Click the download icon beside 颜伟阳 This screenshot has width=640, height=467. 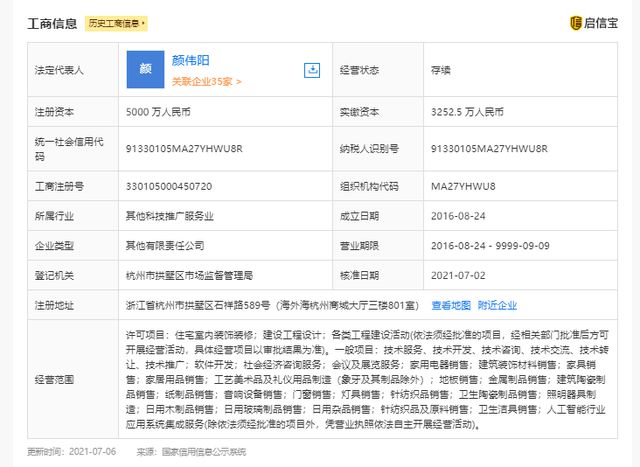(312, 70)
